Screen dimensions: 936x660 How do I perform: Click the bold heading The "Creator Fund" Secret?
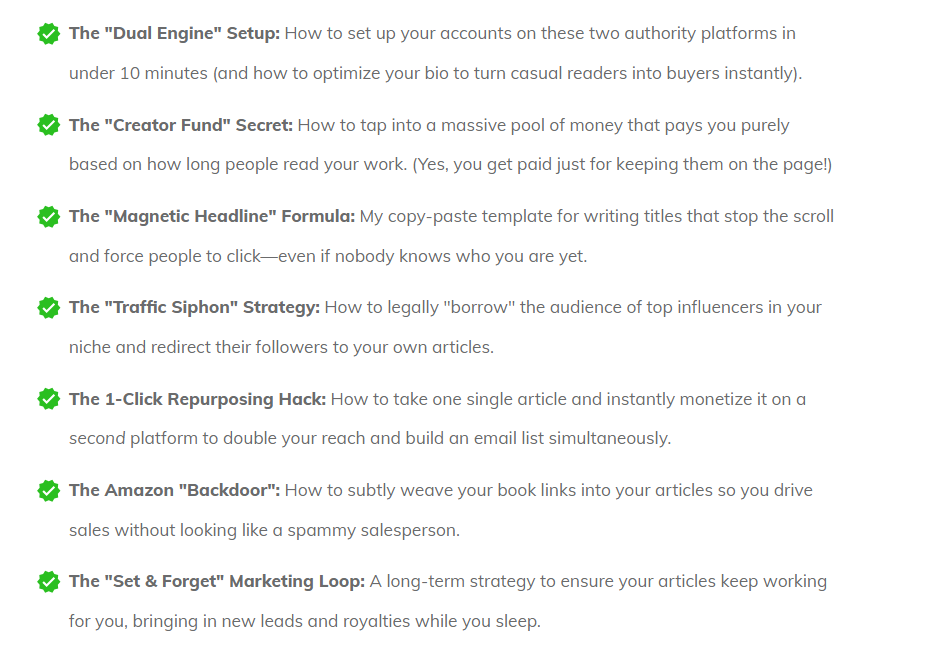(x=181, y=125)
